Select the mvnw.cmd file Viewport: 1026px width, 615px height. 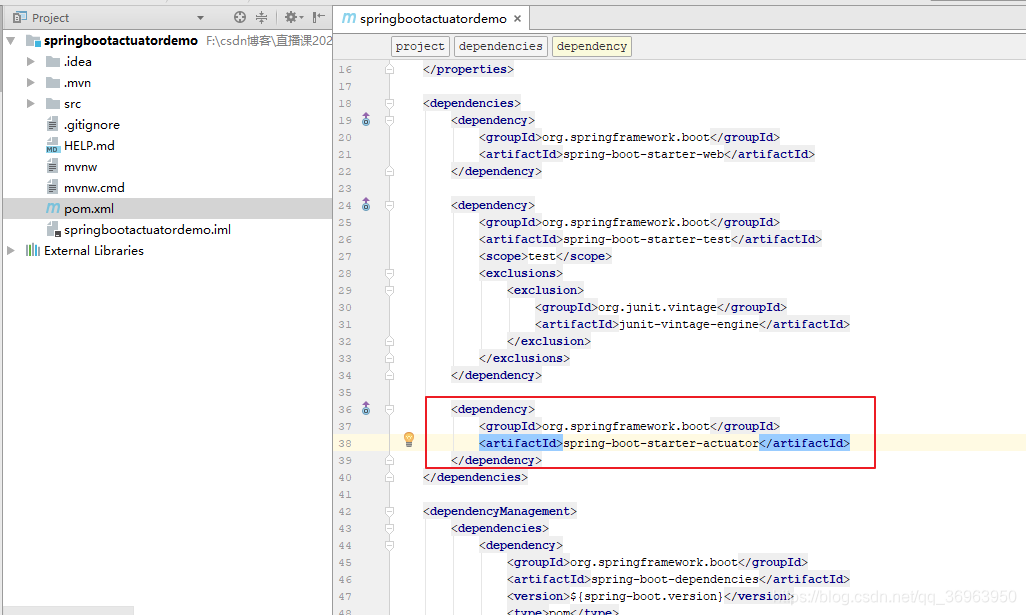94,188
